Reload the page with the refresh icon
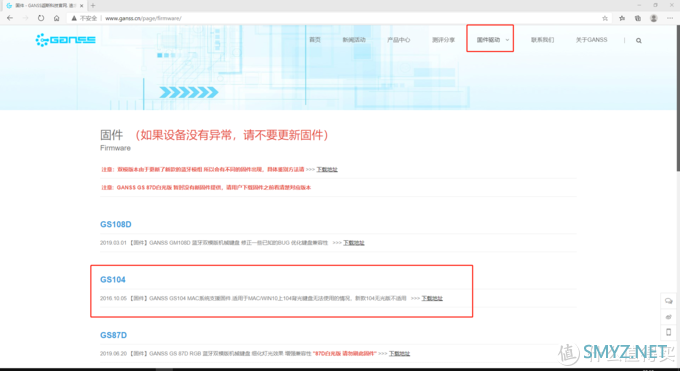The height and width of the screenshot is (371, 680). tap(41, 18)
